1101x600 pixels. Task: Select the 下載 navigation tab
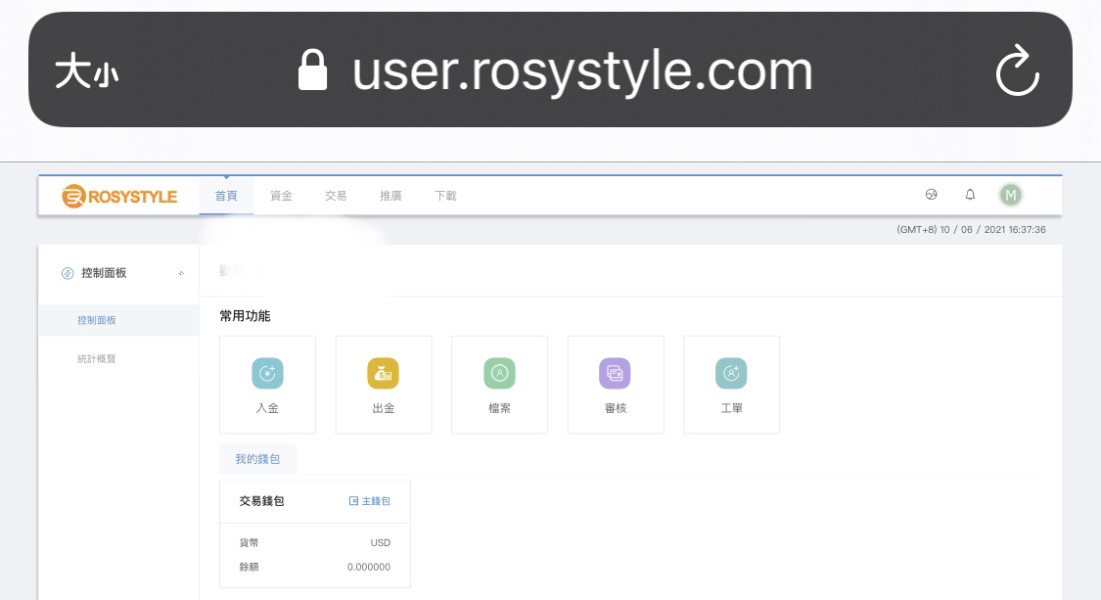click(x=446, y=196)
